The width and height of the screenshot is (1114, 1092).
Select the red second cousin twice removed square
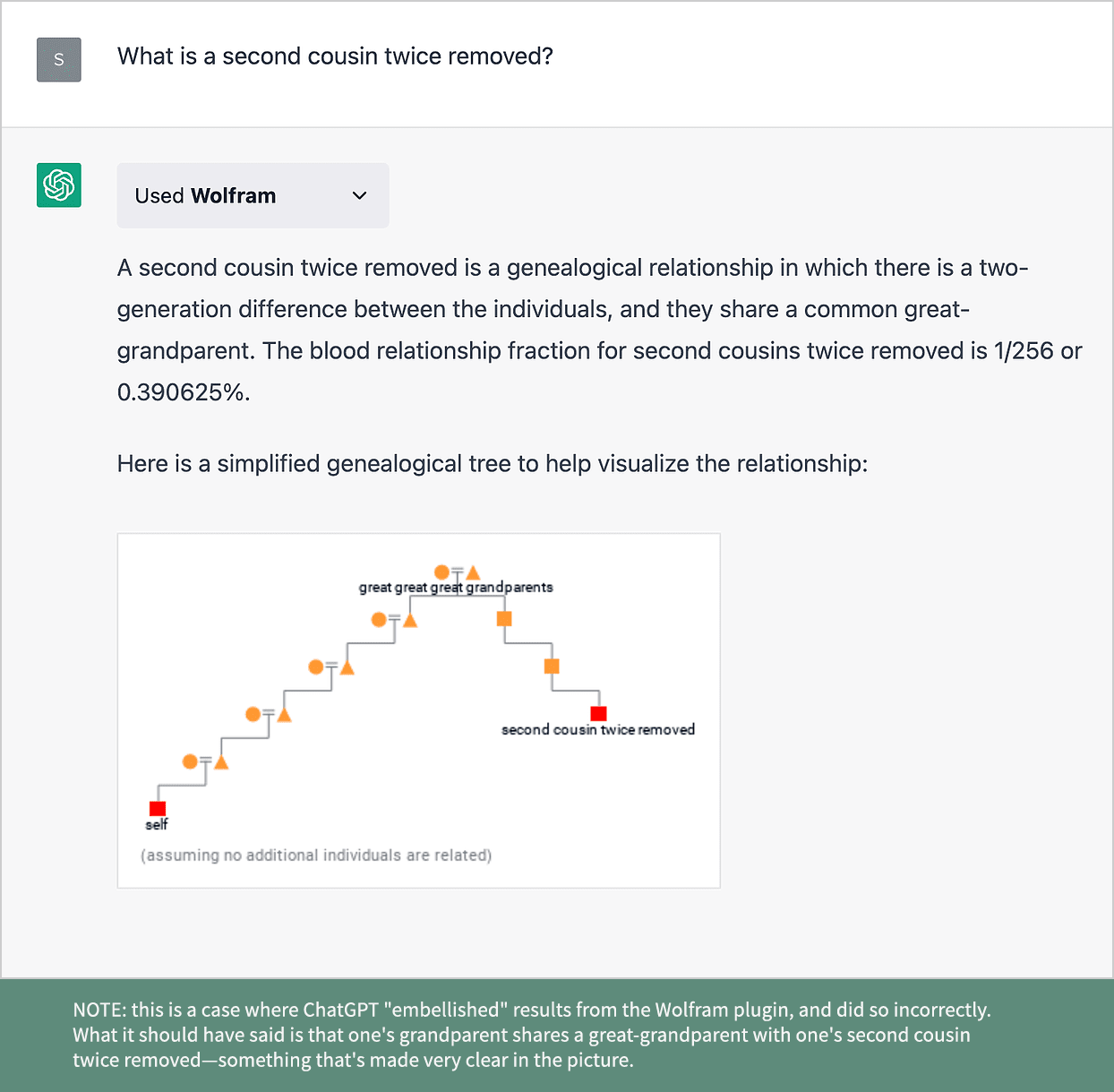pyautogui.click(x=599, y=713)
